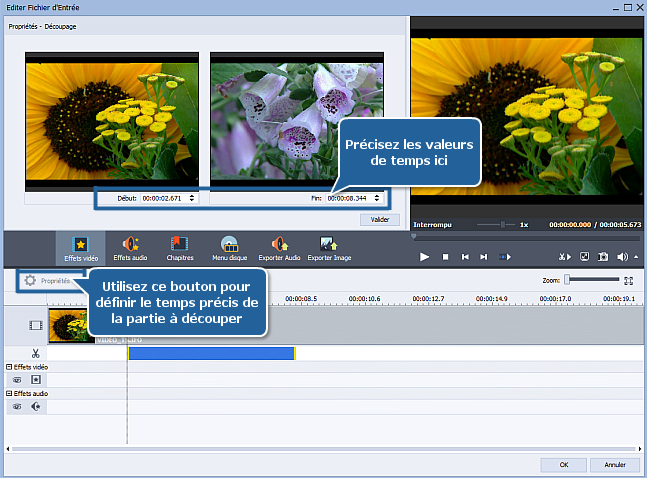Toggle visibility of the Effets vidéo track

click(17, 380)
